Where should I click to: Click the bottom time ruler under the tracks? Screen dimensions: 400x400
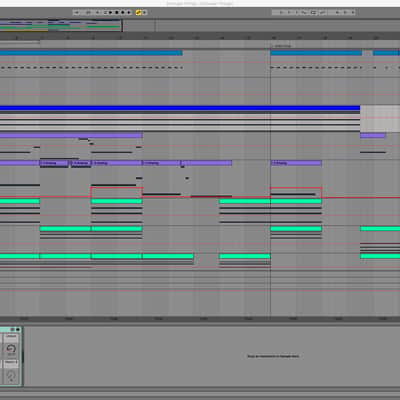pos(200,319)
